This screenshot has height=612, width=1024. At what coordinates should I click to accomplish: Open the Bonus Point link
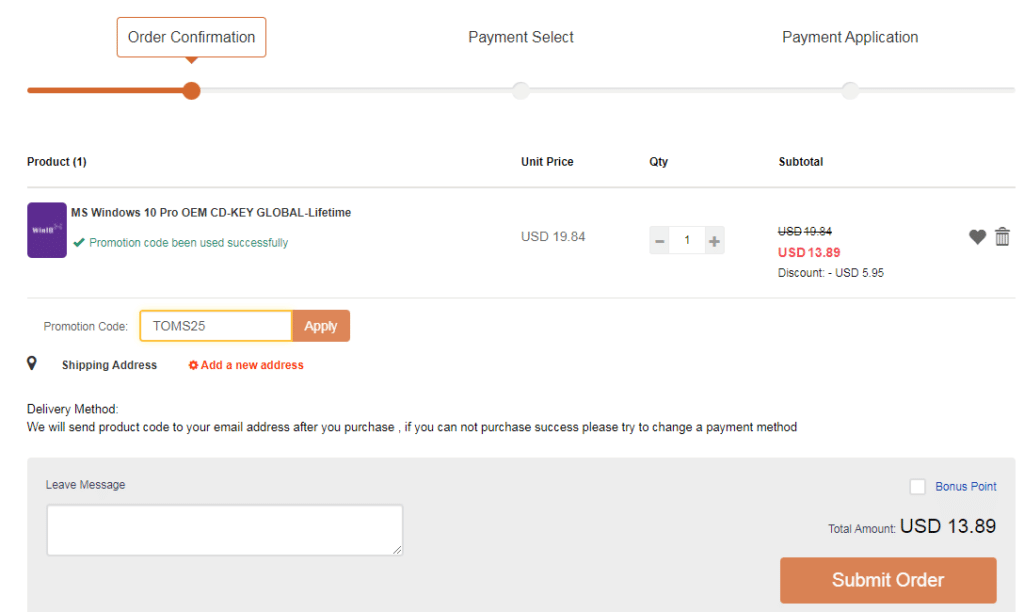[x=966, y=487]
